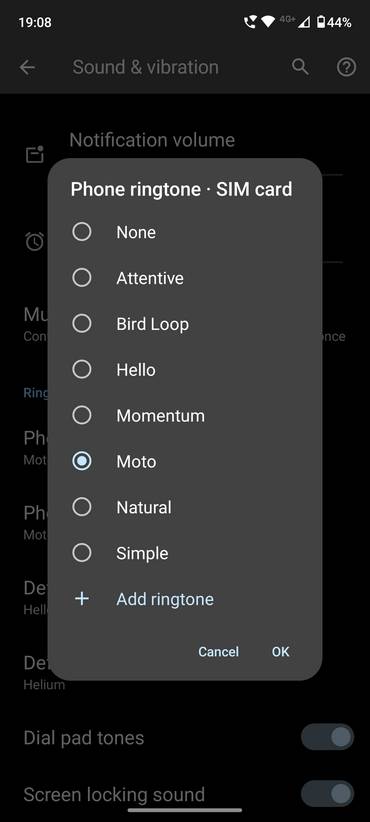The width and height of the screenshot is (370, 822).
Task: Cancel the ringtone dialog
Action: pyautogui.click(x=219, y=652)
